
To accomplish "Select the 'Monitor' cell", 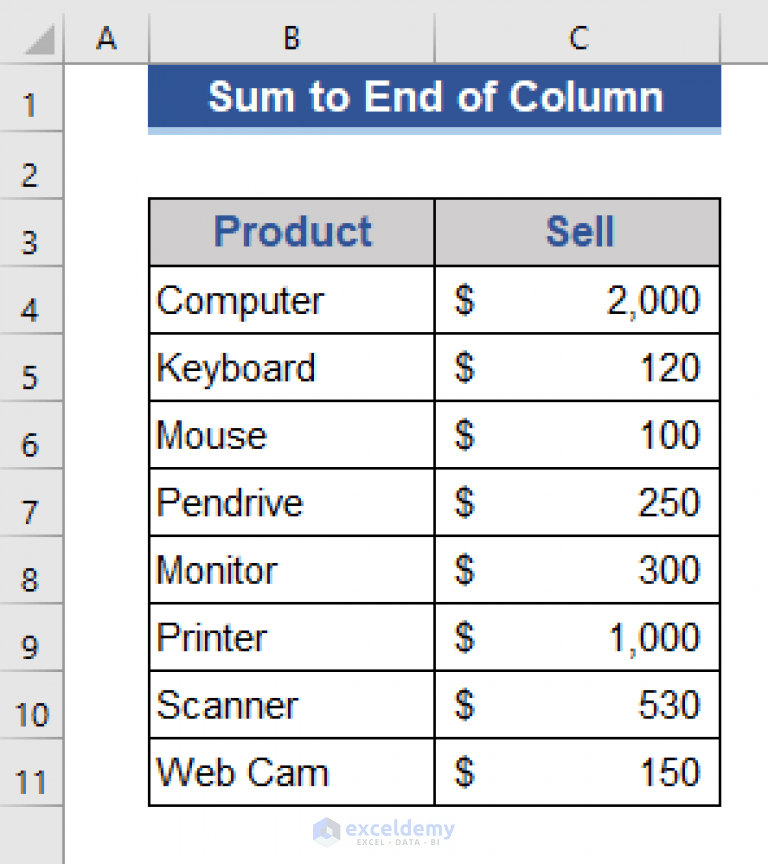I will [x=290, y=571].
